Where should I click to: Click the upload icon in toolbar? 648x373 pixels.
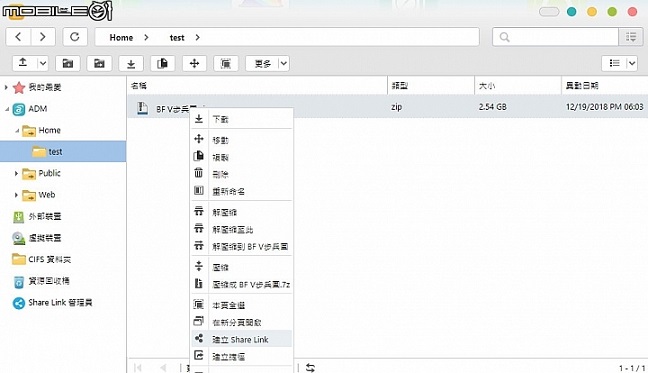[23, 63]
